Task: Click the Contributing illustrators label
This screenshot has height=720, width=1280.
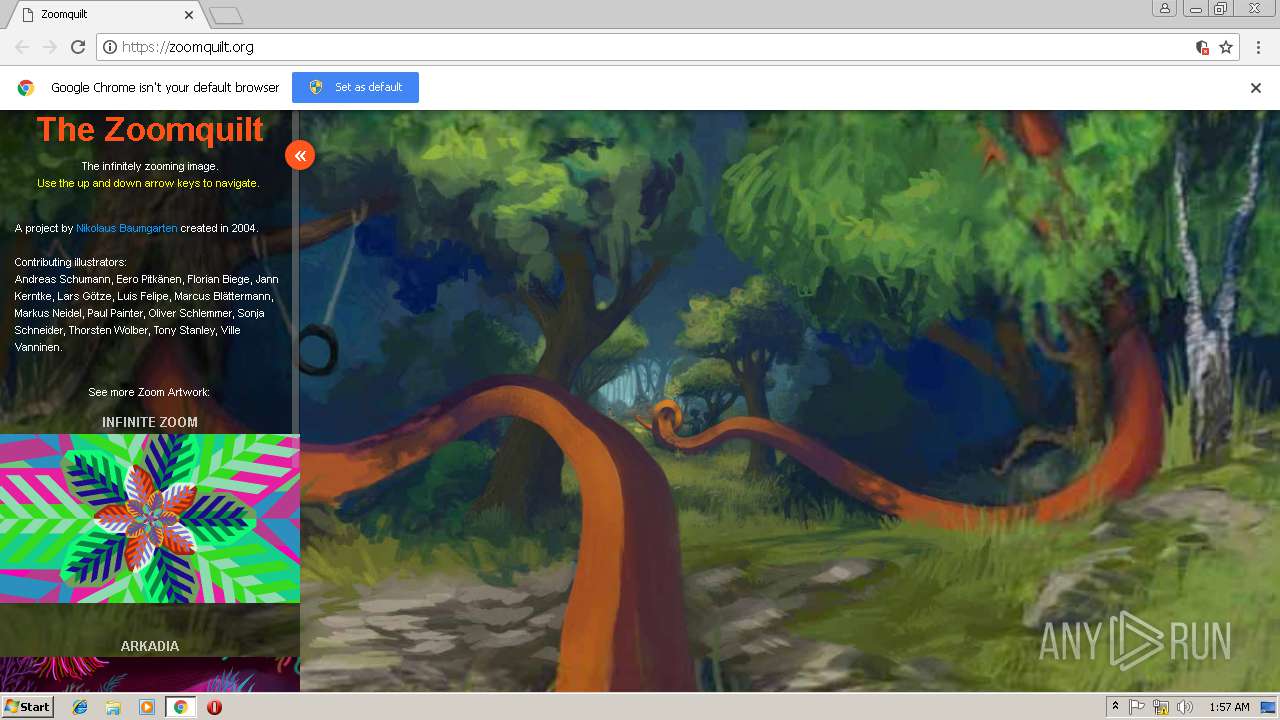Action: (70, 262)
